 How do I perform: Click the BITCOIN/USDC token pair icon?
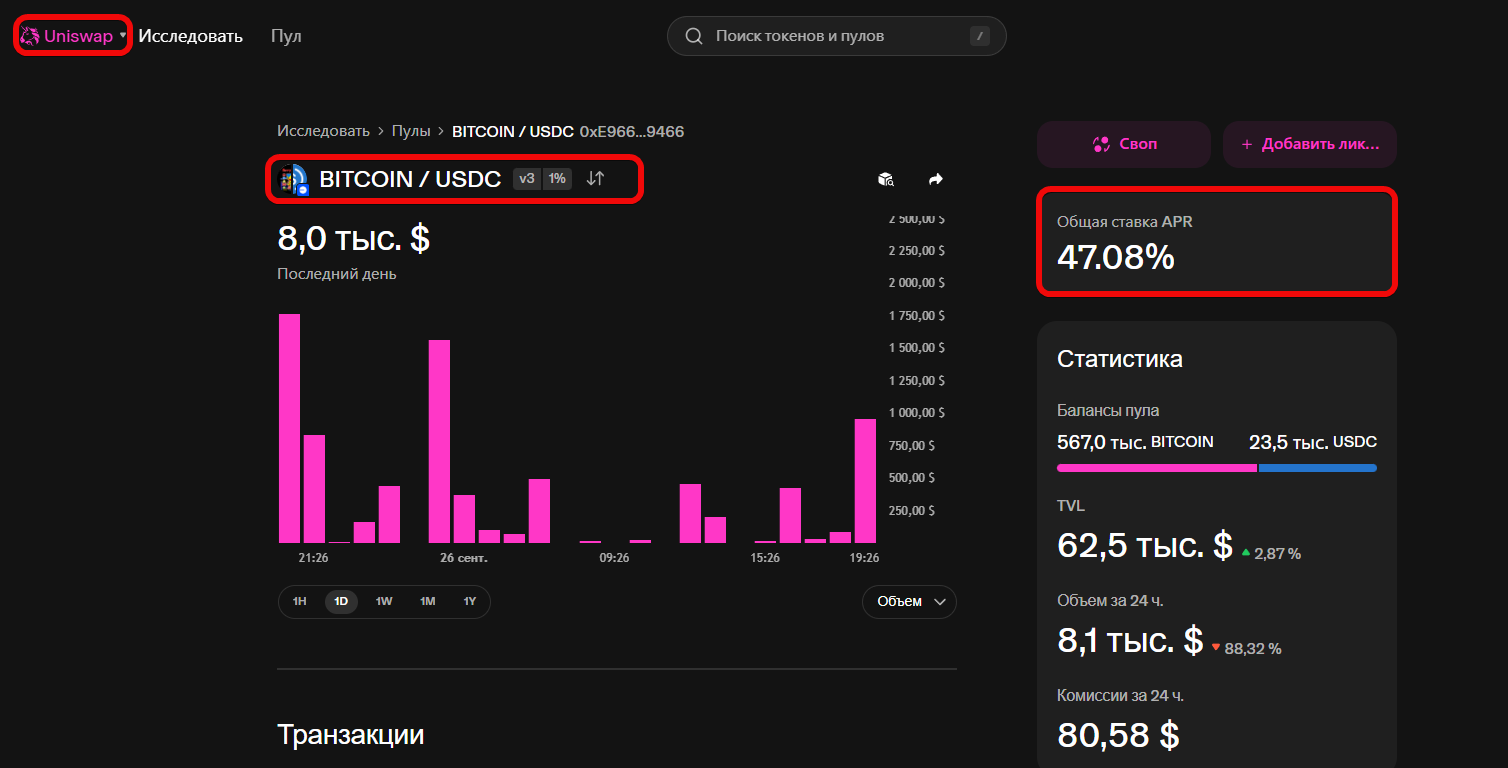pos(293,179)
